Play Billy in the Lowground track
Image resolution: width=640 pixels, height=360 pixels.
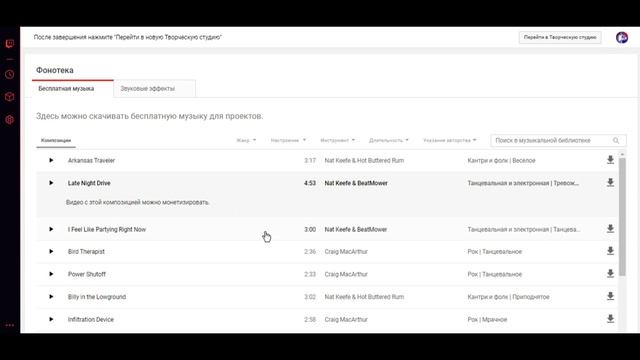[x=51, y=297]
